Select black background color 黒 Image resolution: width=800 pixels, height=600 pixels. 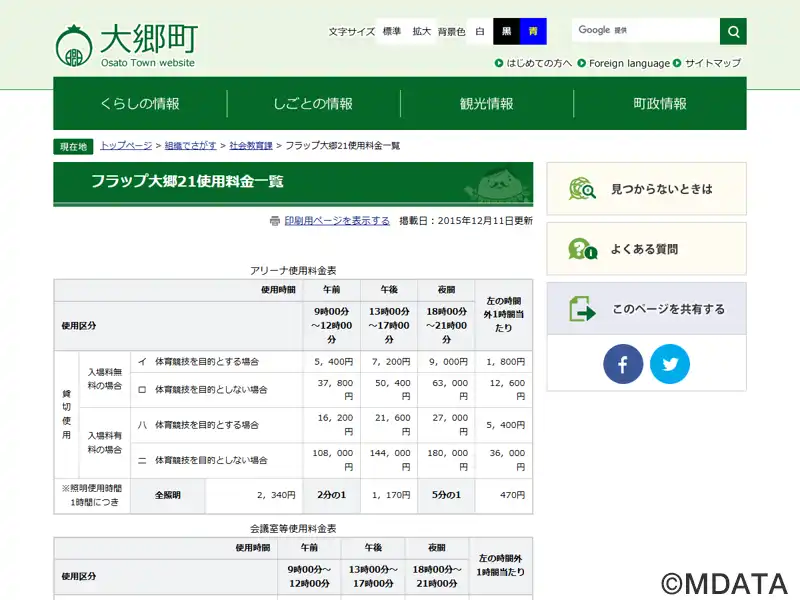(507, 31)
